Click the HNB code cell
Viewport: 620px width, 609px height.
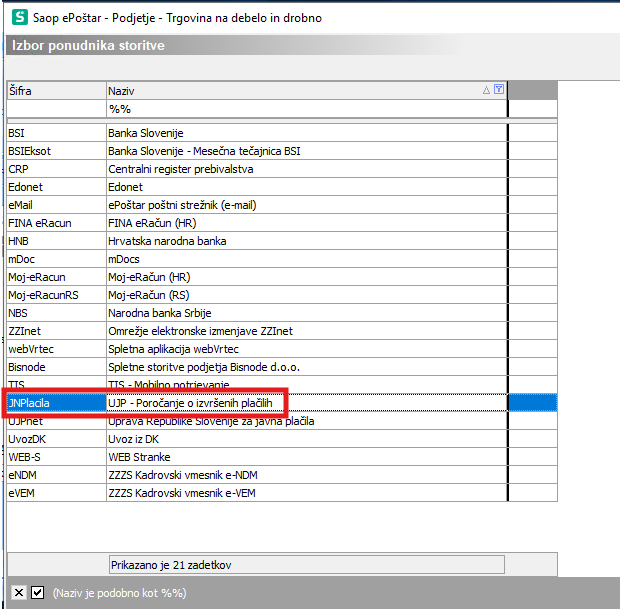(x=57, y=241)
